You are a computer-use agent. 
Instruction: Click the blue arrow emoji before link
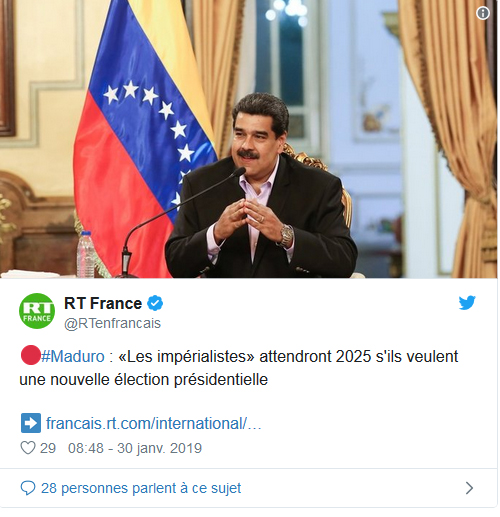[31, 423]
